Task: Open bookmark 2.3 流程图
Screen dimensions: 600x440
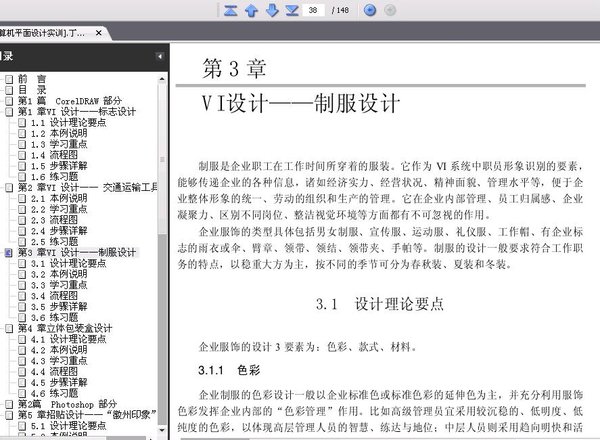Action: 54,220
